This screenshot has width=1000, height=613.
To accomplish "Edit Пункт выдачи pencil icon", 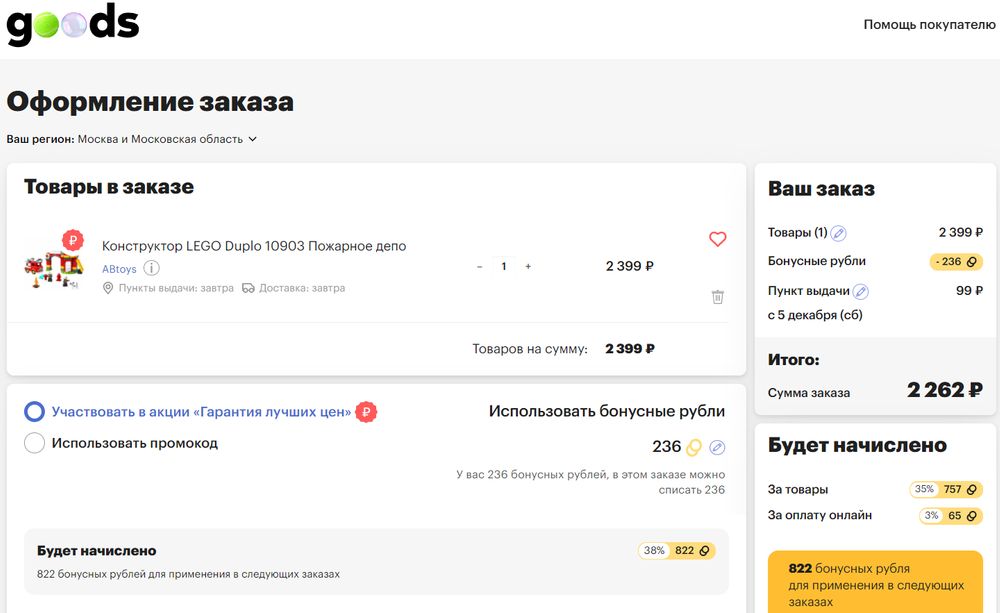I will [x=860, y=292].
